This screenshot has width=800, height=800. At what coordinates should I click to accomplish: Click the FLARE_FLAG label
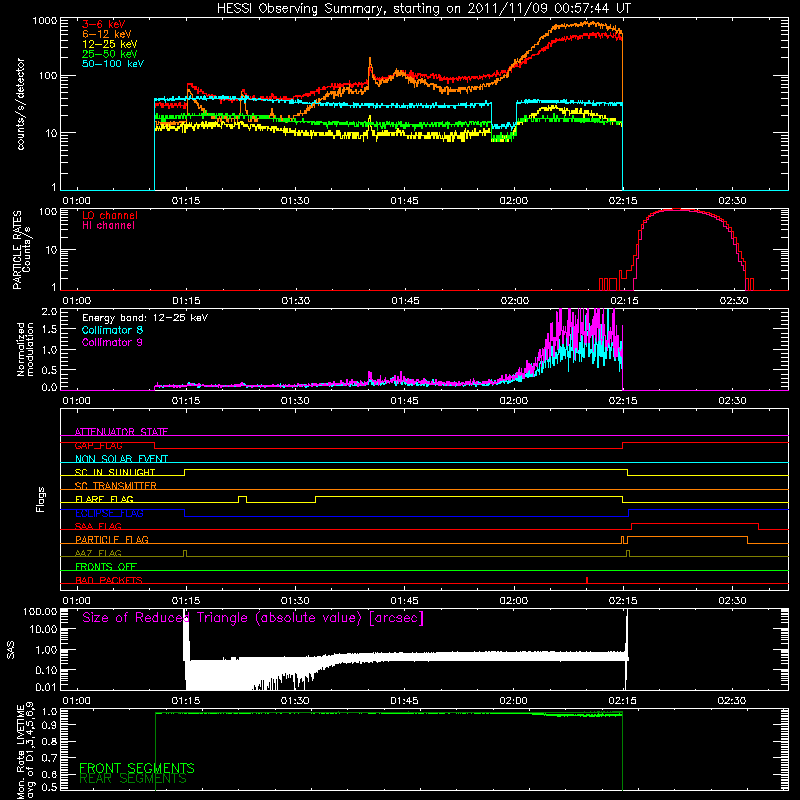click(104, 499)
